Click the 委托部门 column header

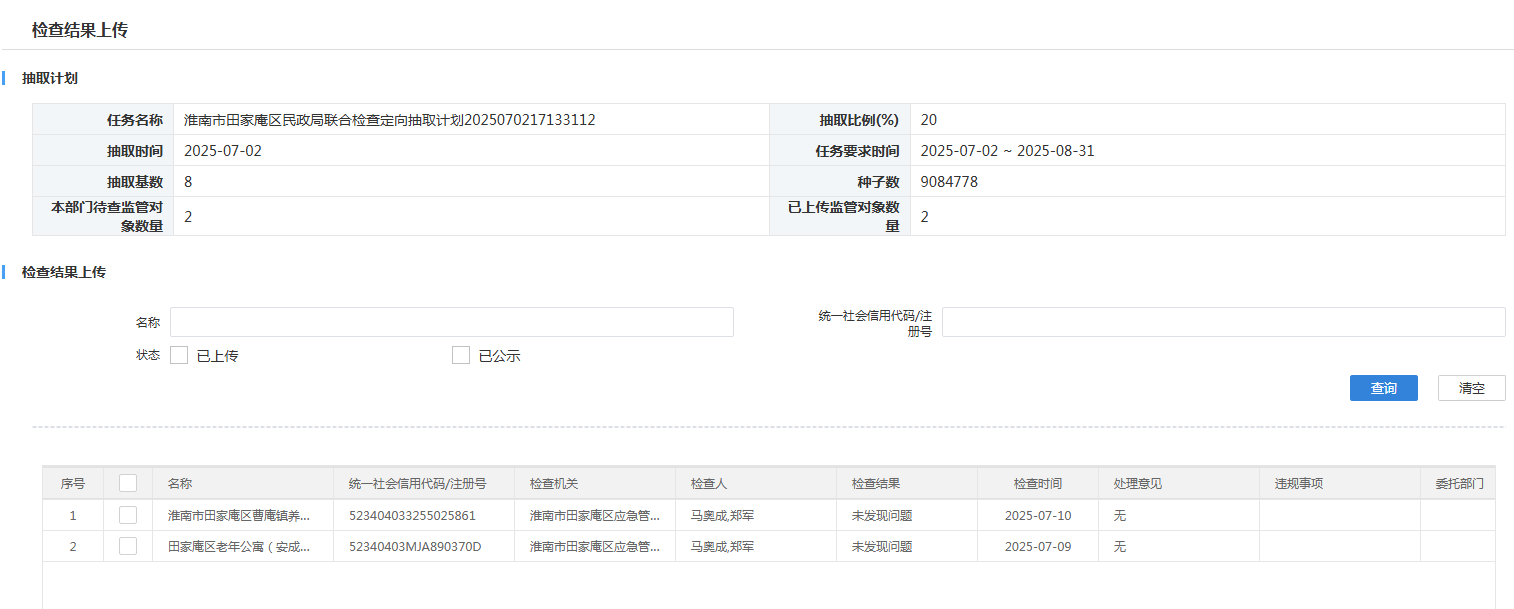pos(1459,483)
